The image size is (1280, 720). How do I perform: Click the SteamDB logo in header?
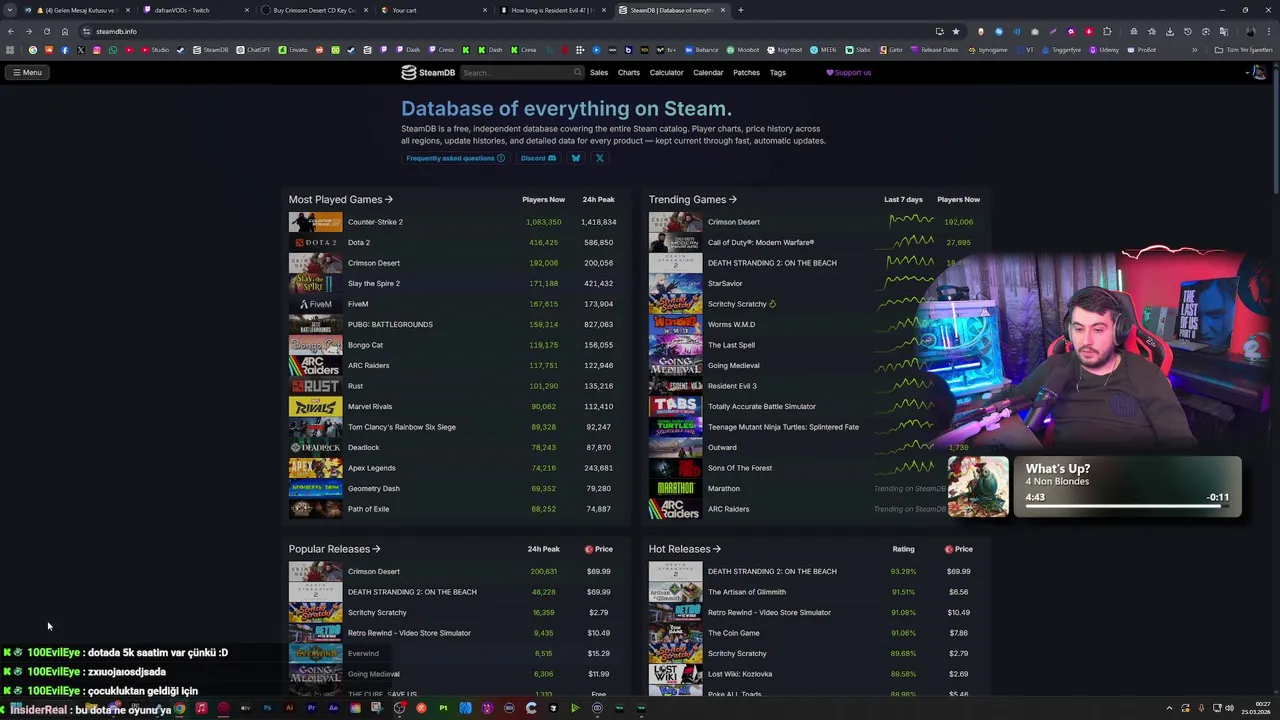coord(428,72)
